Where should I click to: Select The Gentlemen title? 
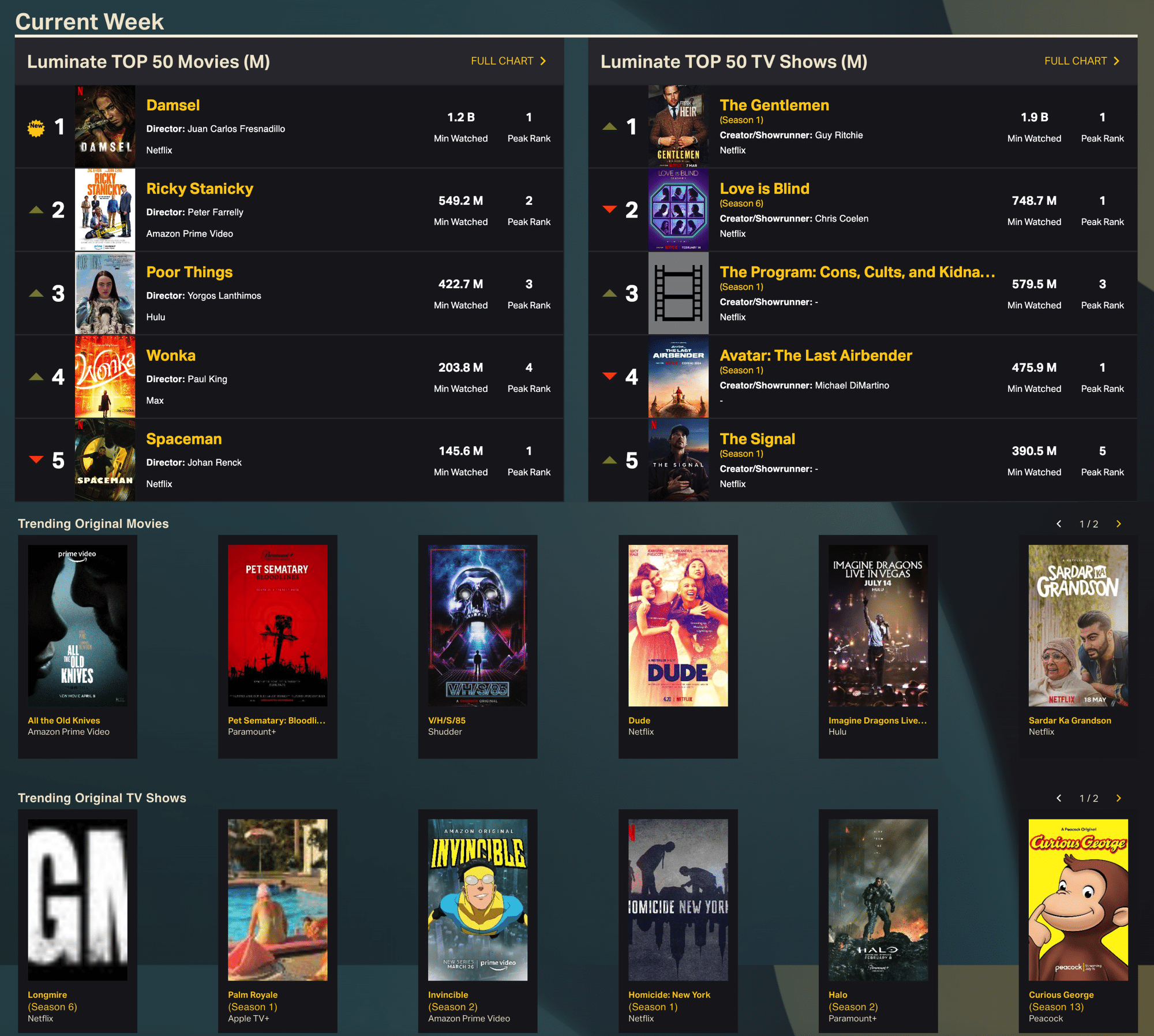click(x=774, y=104)
